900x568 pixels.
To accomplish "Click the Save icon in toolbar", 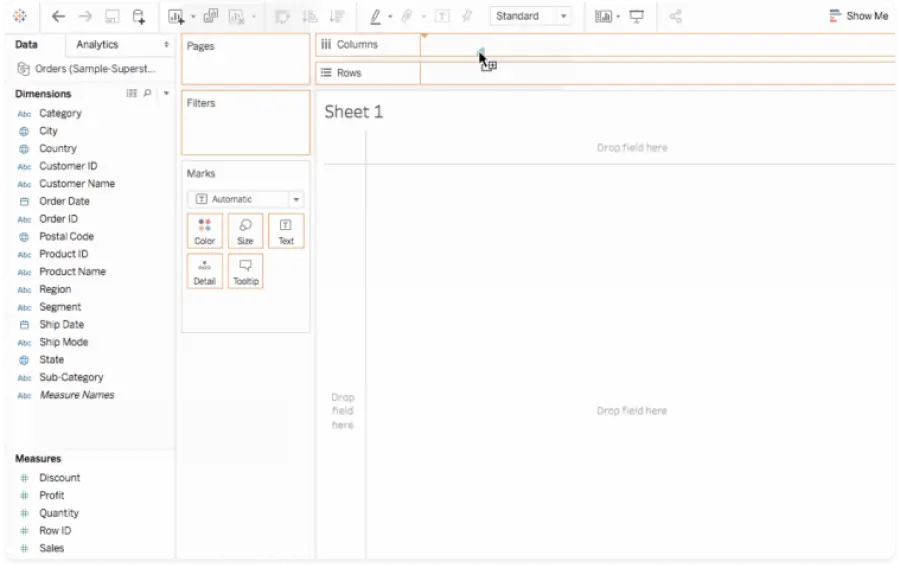I will click(112, 17).
